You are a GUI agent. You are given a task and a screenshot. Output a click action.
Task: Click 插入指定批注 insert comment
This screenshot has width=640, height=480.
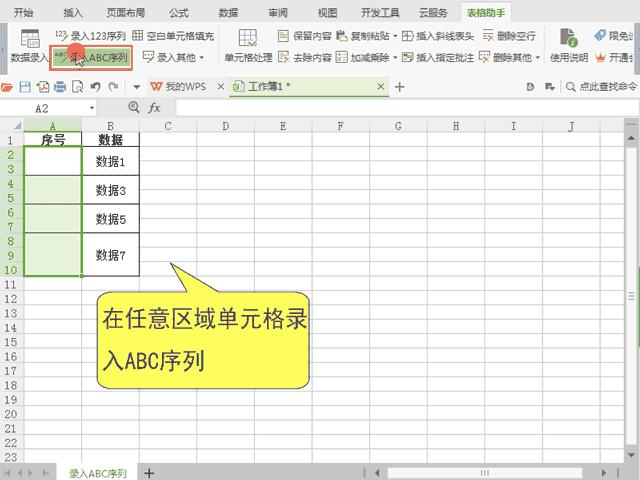(x=438, y=57)
